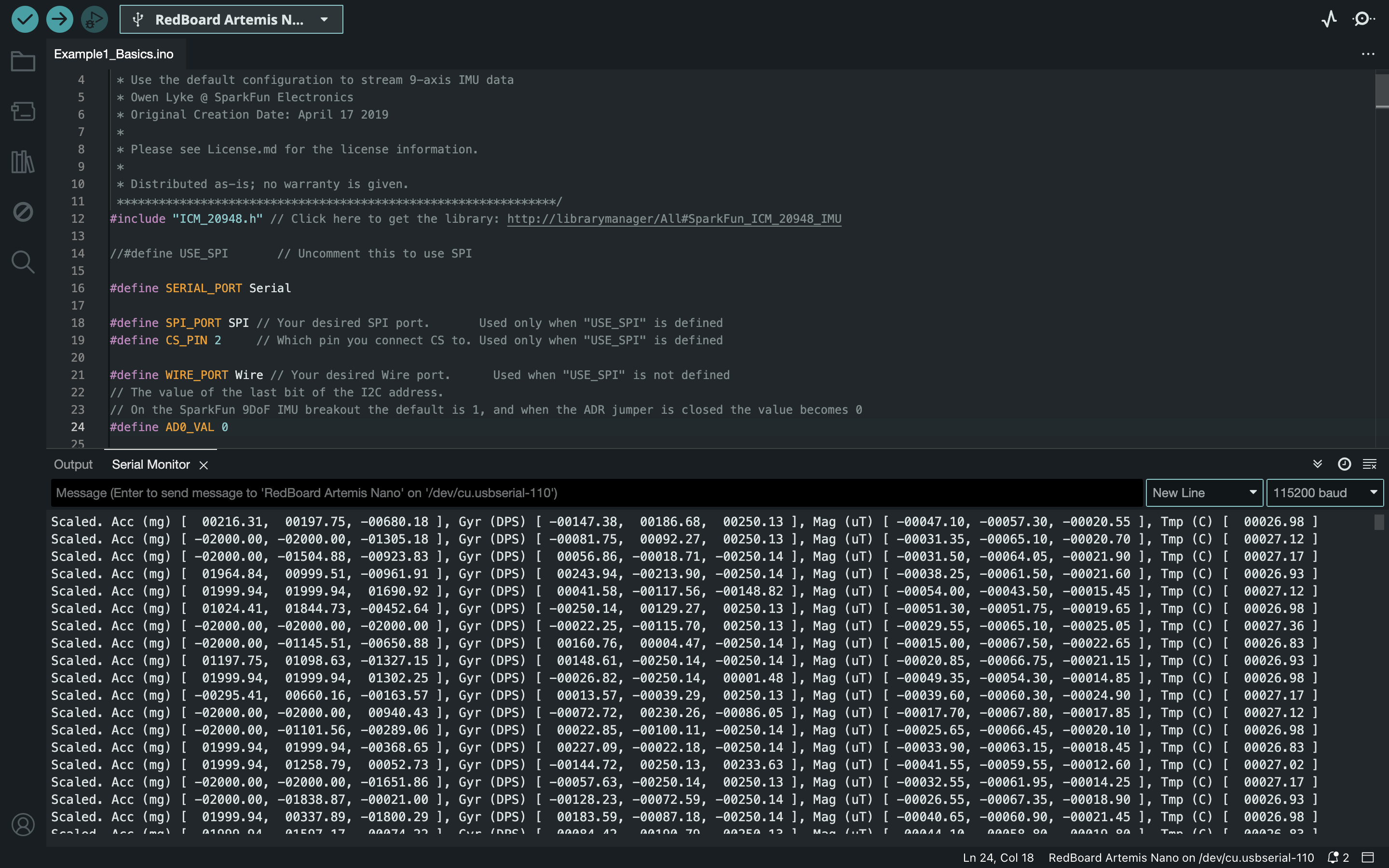Toggle autoscroll in the Serial Monitor
Screen dimensions: 1389x868
1317,464
